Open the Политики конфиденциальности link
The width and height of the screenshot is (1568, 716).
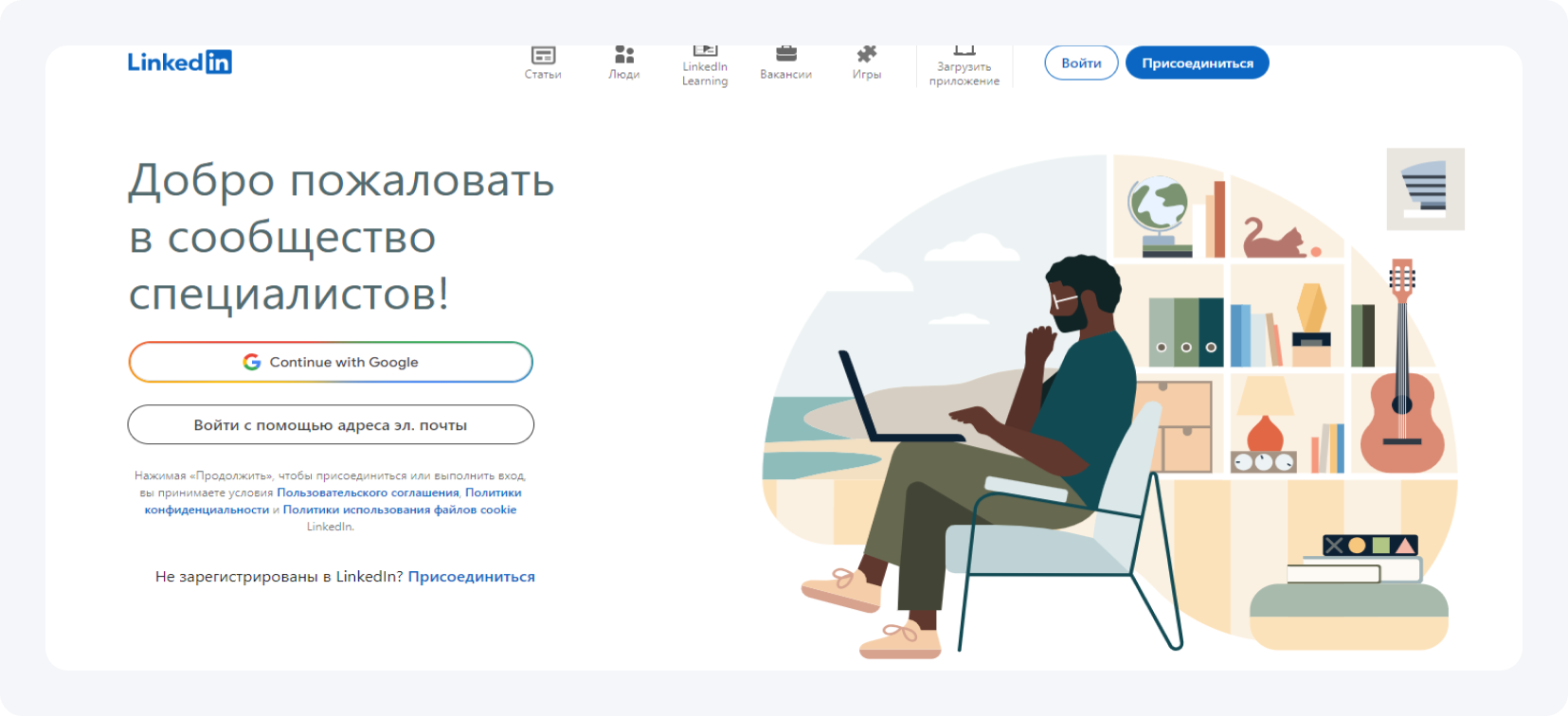333,501
